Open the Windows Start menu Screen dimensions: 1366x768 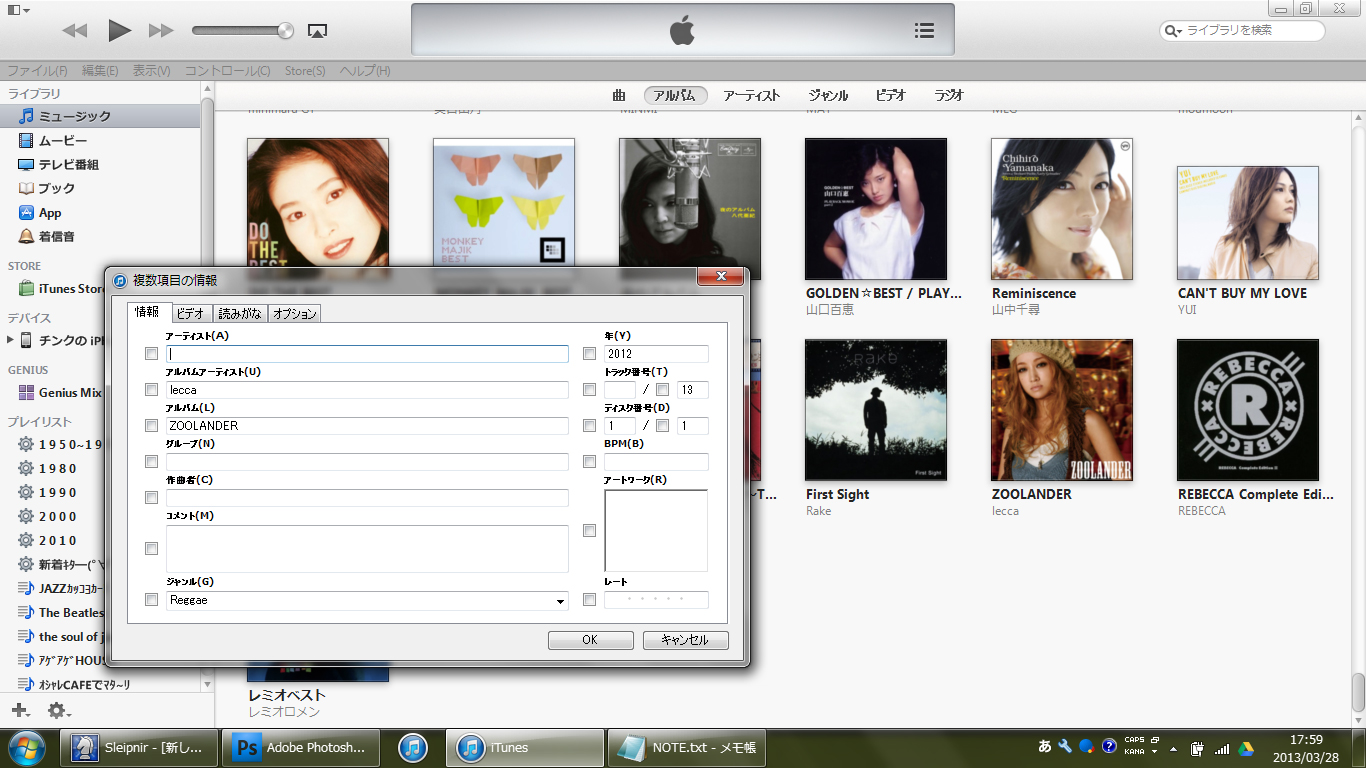pos(25,747)
